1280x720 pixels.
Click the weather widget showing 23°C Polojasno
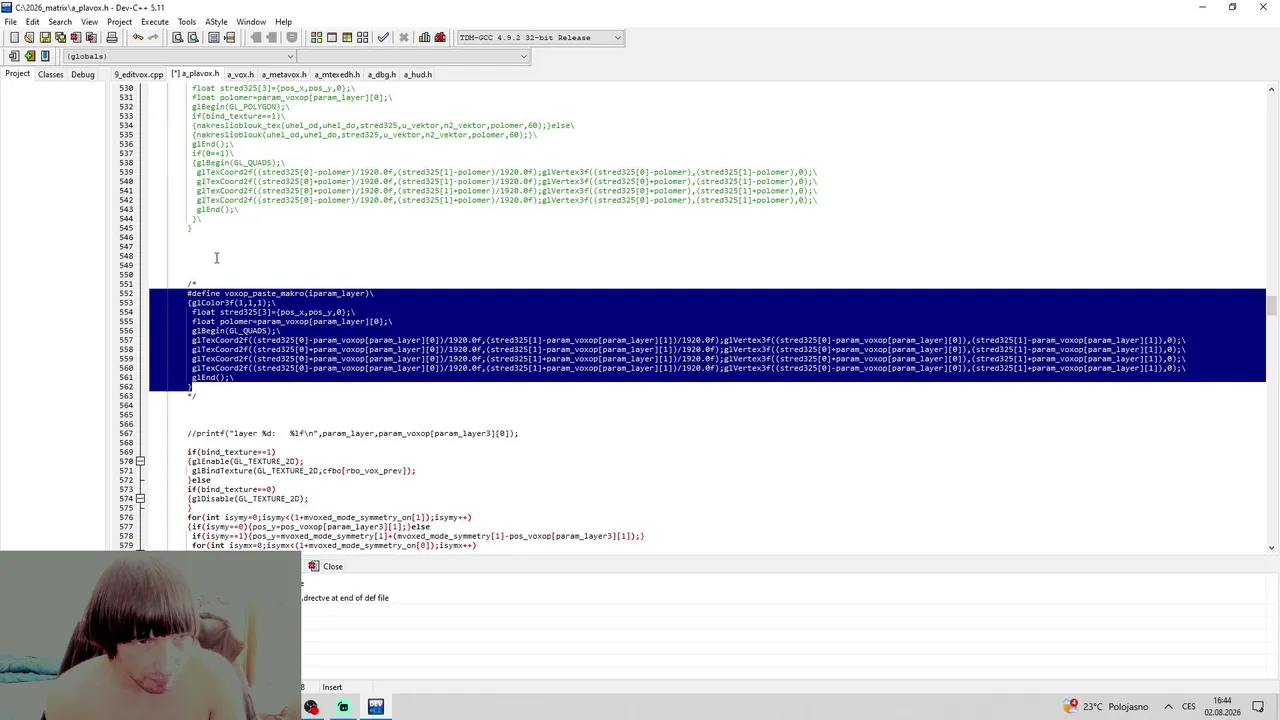click(1106, 707)
